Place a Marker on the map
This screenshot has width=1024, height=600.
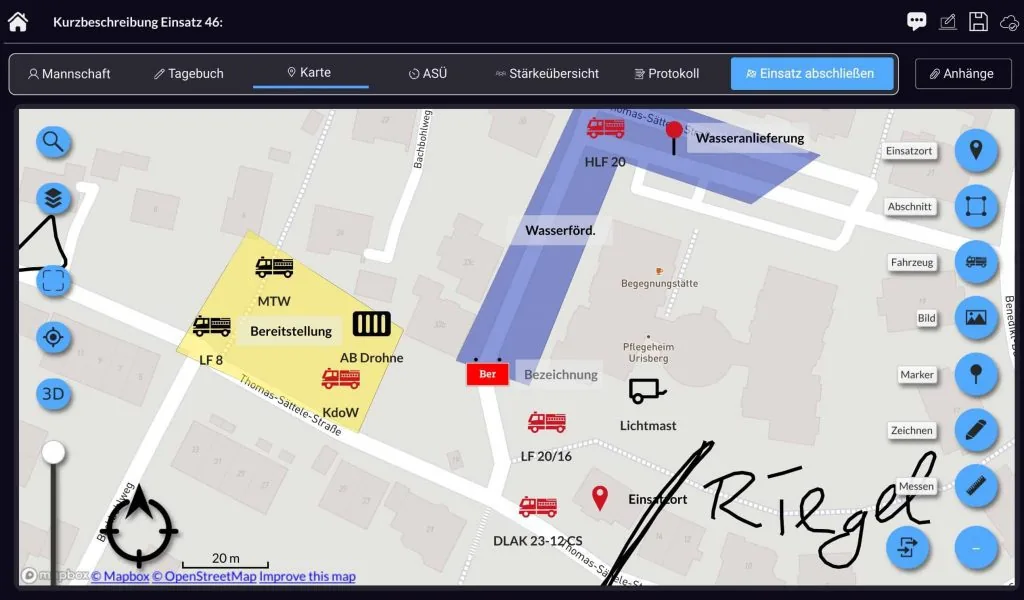[976, 374]
